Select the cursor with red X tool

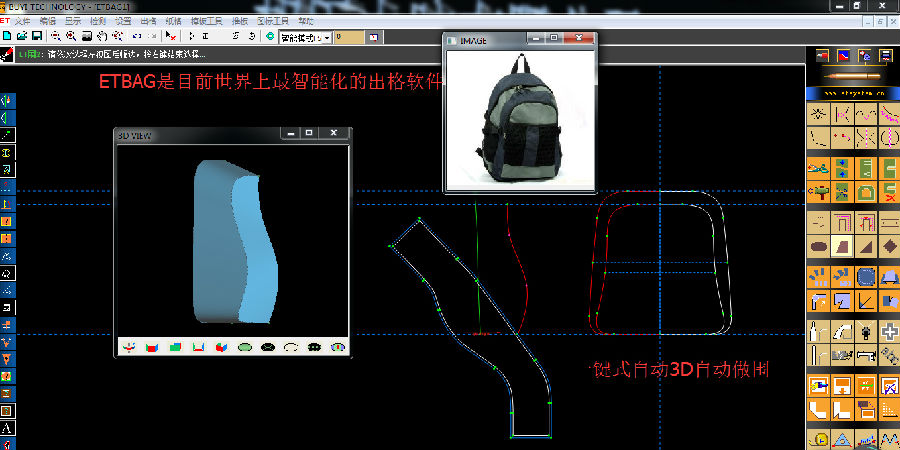(x=170, y=36)
